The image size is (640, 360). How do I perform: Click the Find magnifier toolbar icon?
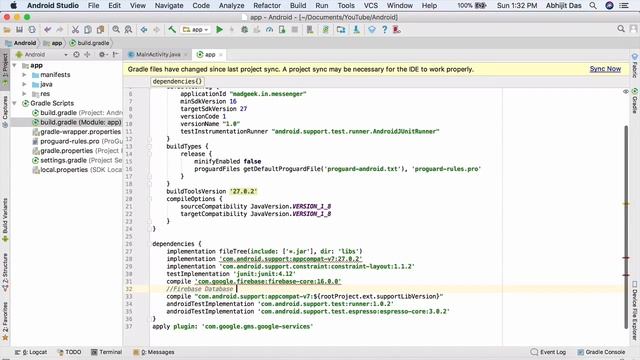click(116, 29)
